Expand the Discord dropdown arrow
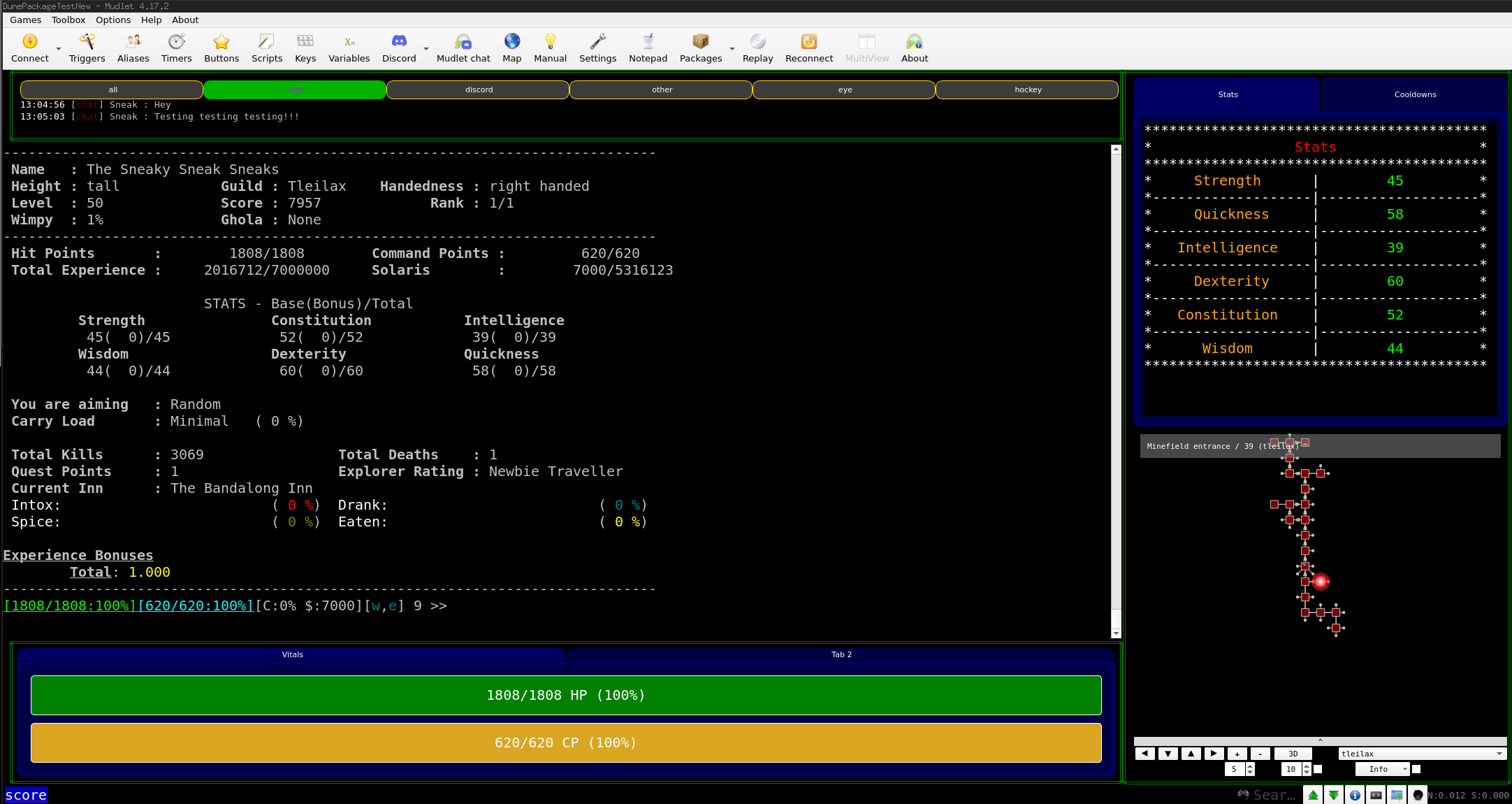 (426, 49)
